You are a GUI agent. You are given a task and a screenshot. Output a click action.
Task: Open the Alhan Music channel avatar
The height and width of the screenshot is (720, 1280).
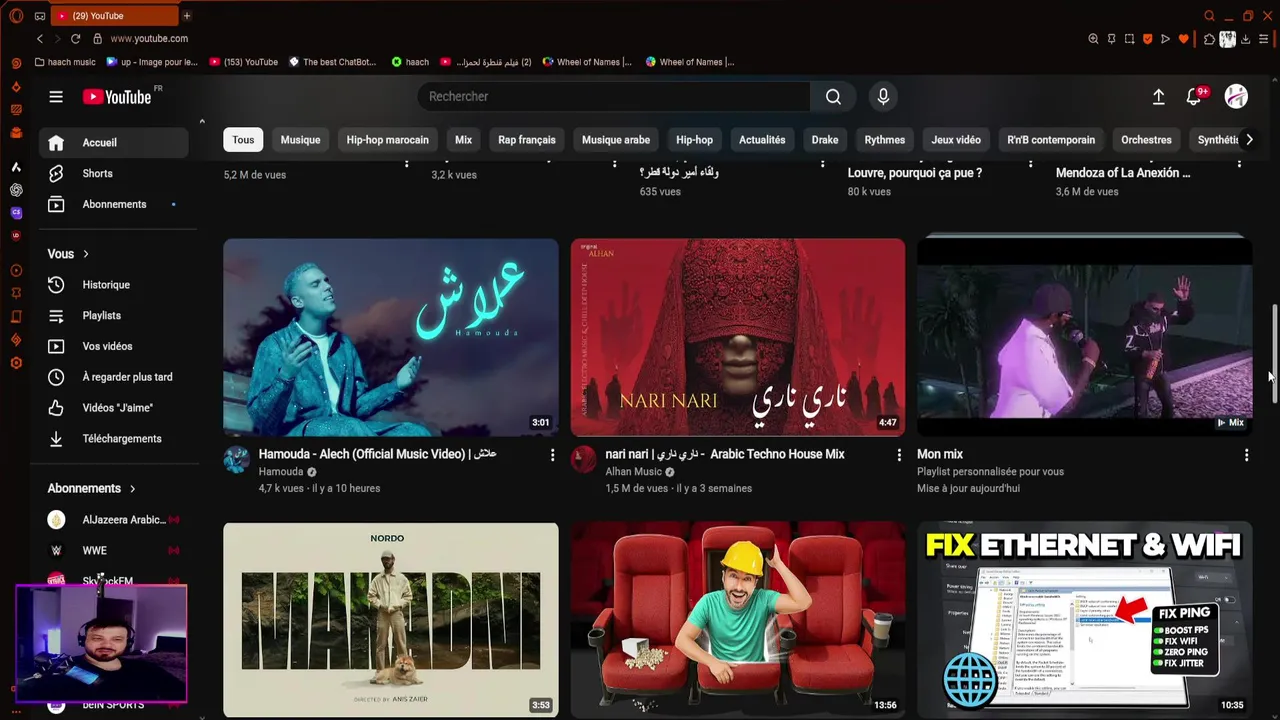pos(583,459)
